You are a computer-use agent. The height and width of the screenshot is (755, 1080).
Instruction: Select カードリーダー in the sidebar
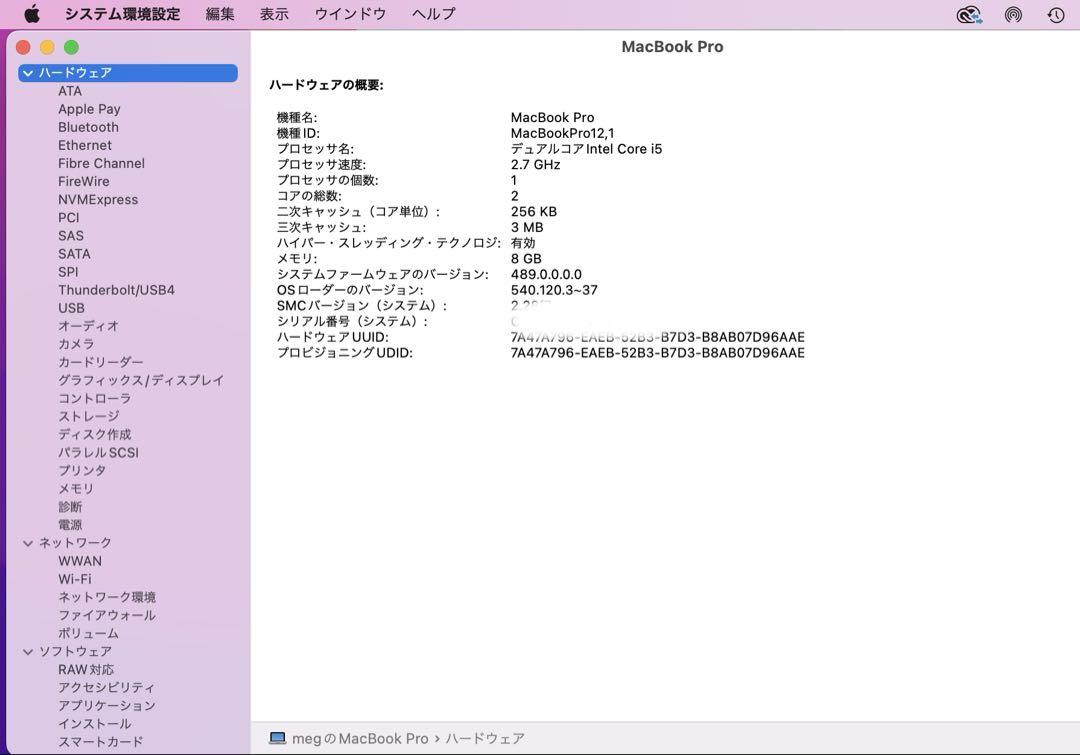coord(101,362)
